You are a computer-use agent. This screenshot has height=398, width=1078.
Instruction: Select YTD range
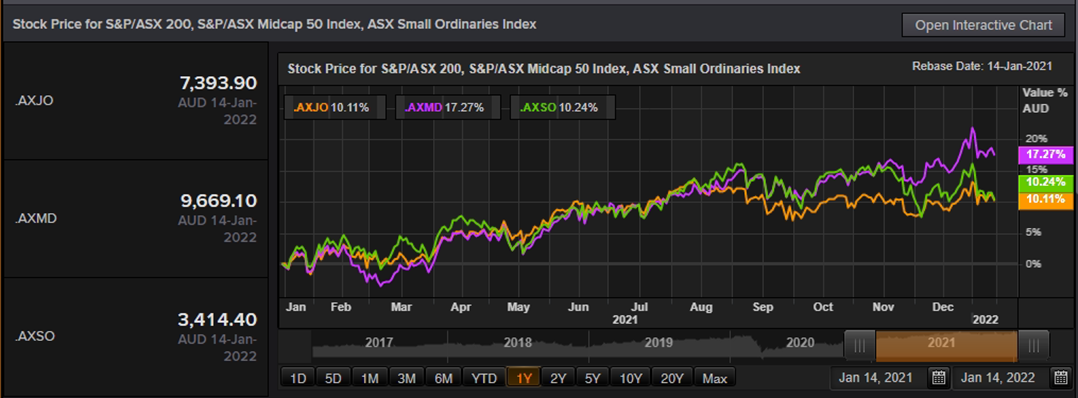pos(484,378)
